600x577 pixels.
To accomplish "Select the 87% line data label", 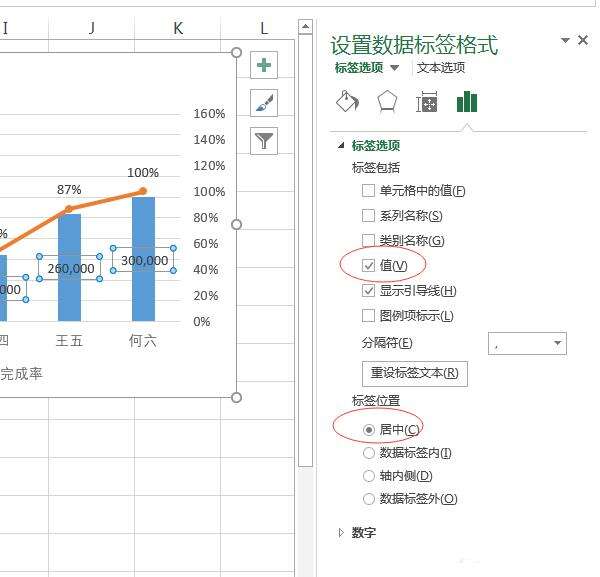I will click(x=69, y=189).
